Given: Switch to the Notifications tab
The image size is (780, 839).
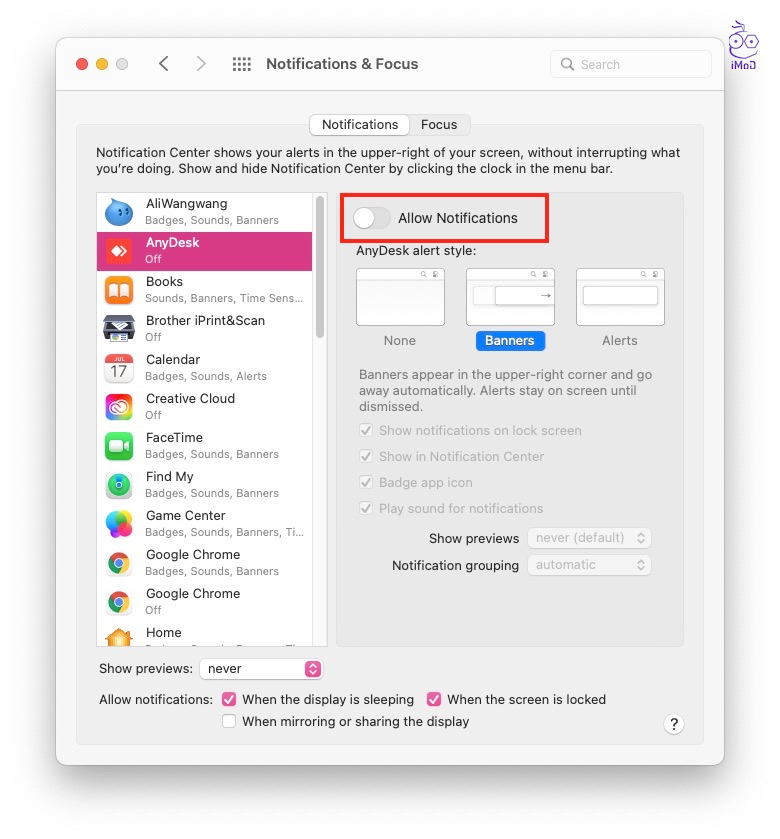Looking at the screenshot, I should 360,125.
